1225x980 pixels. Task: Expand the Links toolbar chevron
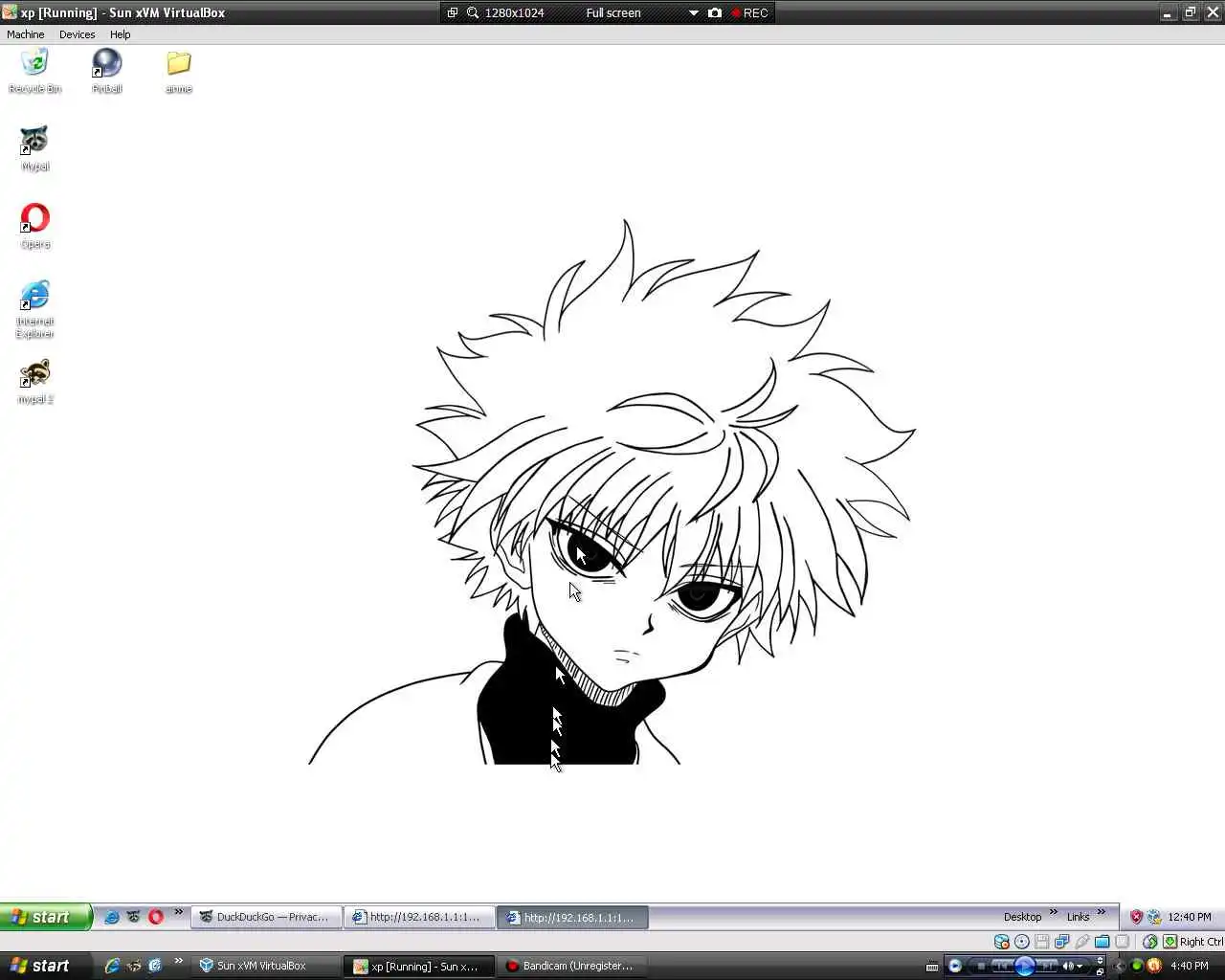coord(1101,912)
